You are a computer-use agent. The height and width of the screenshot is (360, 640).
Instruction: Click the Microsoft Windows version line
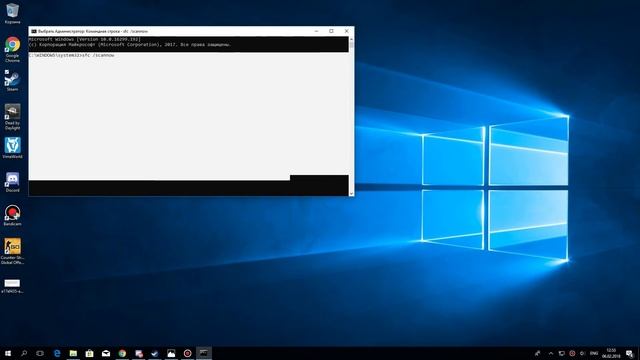[85, 39]
